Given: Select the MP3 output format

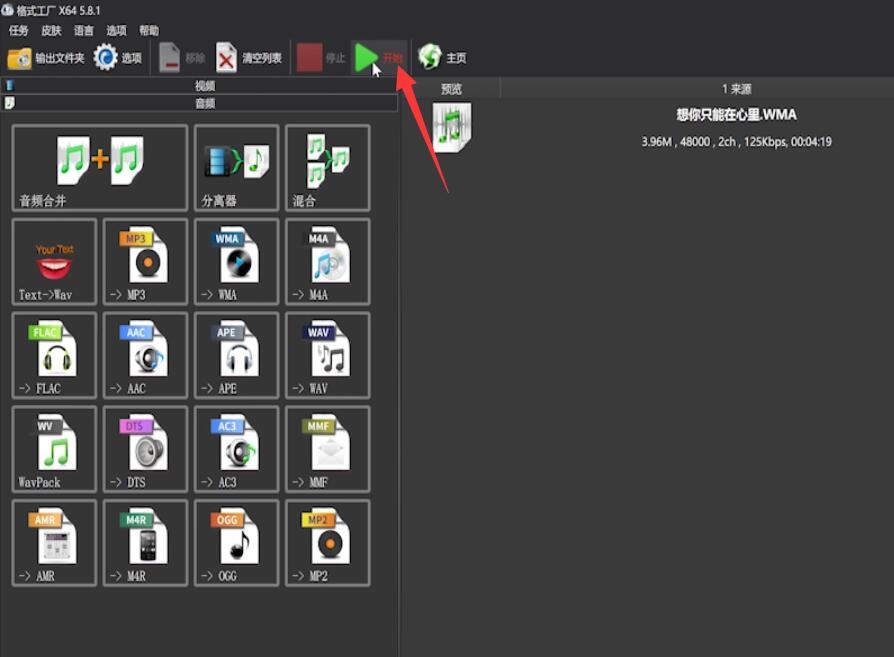Looking at the screenshot, I should pyautogui.click(x=145, y=262).
